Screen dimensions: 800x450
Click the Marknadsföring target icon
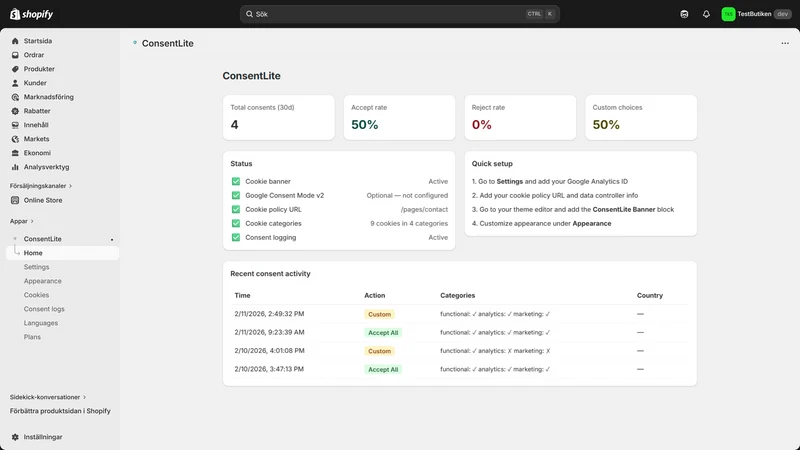(15, 97)
